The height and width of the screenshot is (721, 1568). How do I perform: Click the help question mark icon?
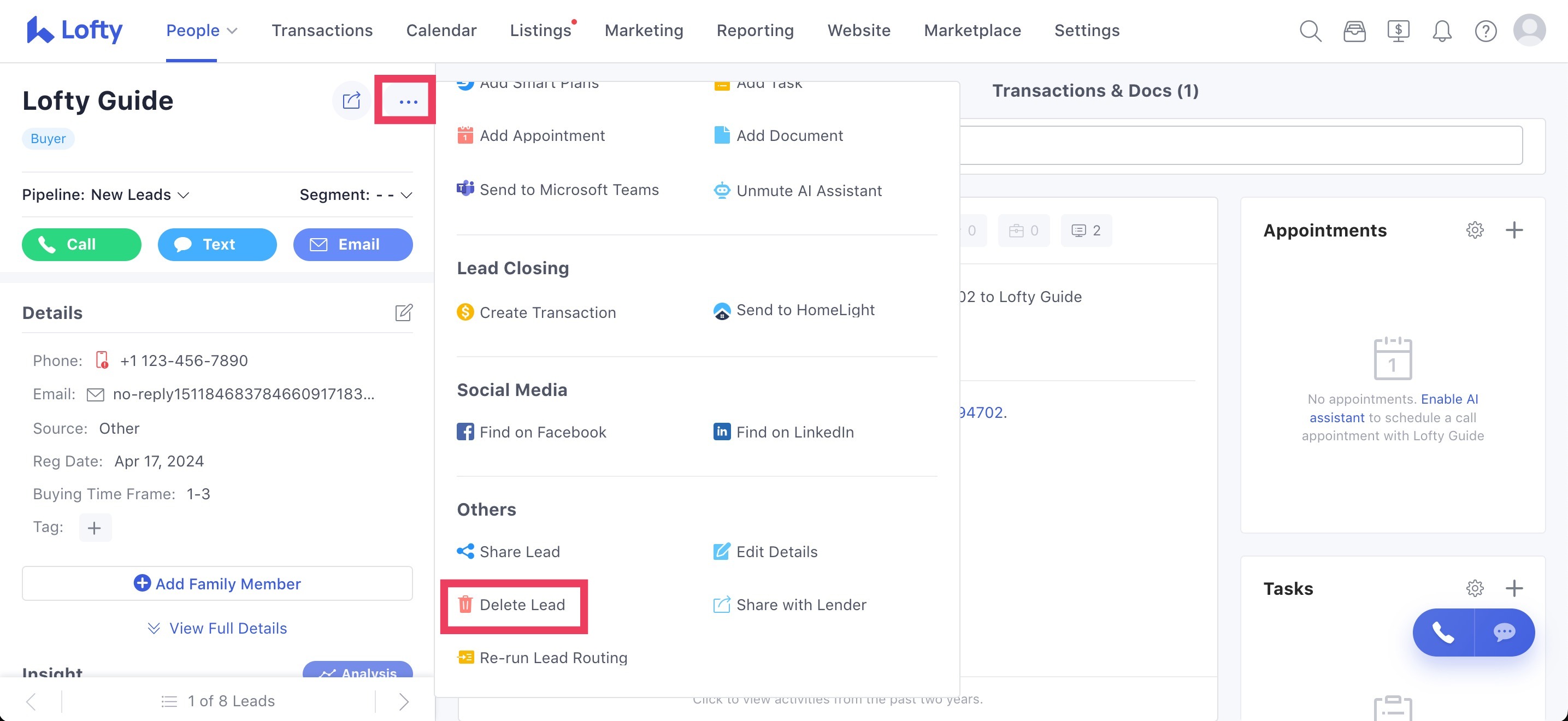tap(1485, 31)
